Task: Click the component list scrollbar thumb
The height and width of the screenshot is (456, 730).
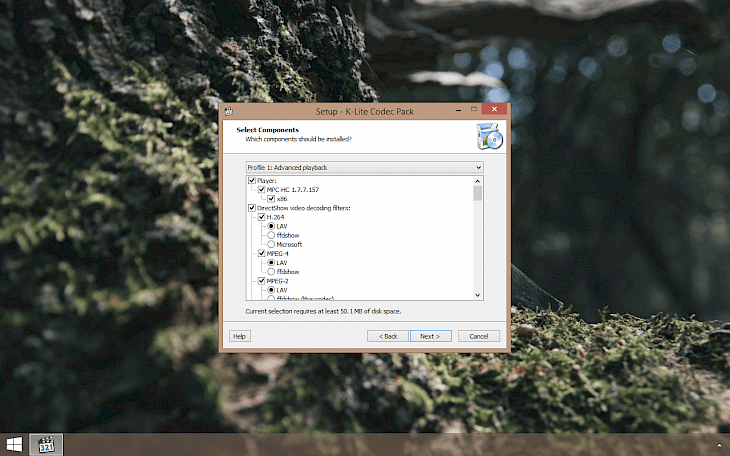Action: coord(478,193)
